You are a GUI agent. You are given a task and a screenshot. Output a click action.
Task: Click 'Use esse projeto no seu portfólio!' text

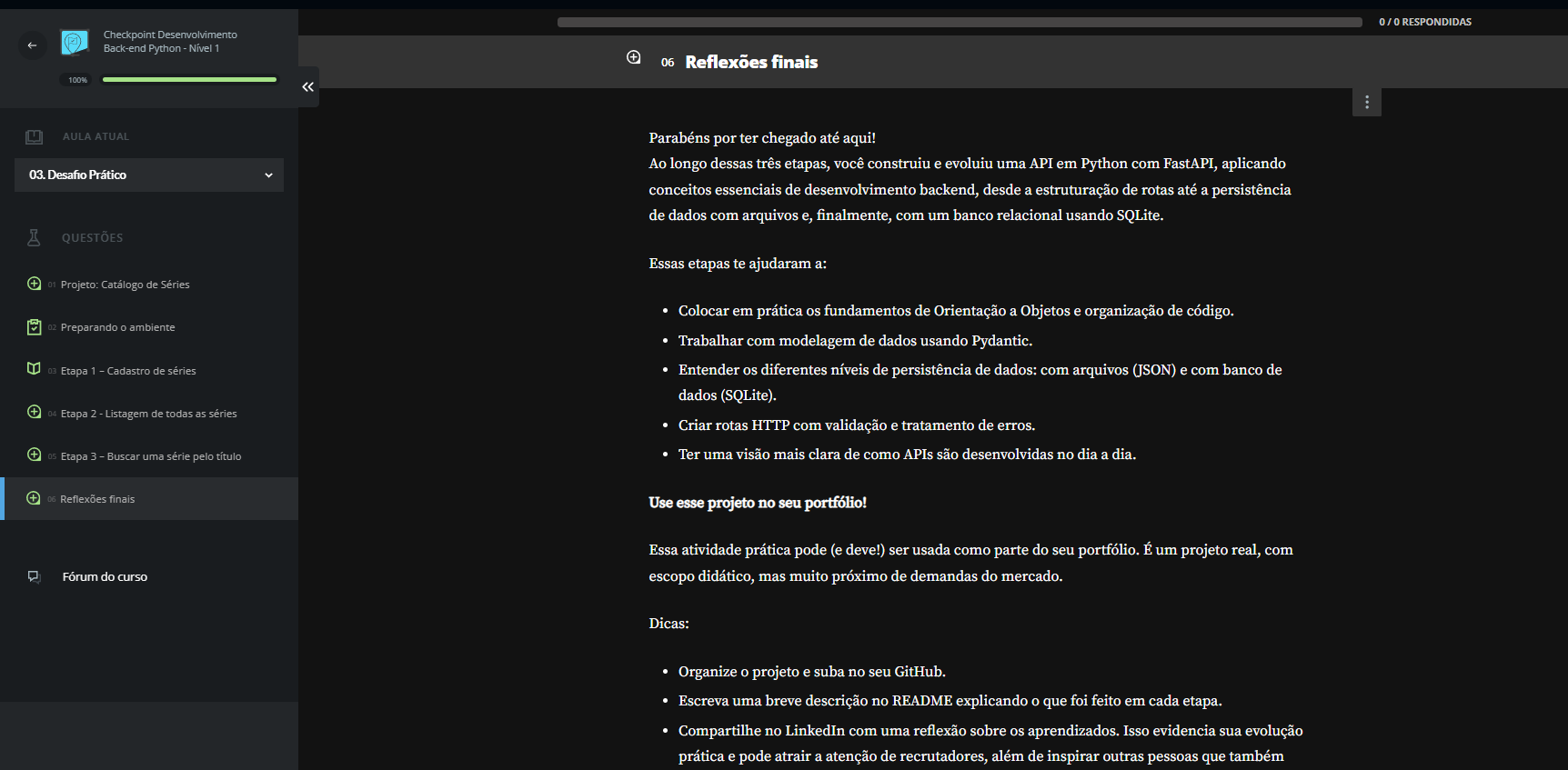(758, 503)
